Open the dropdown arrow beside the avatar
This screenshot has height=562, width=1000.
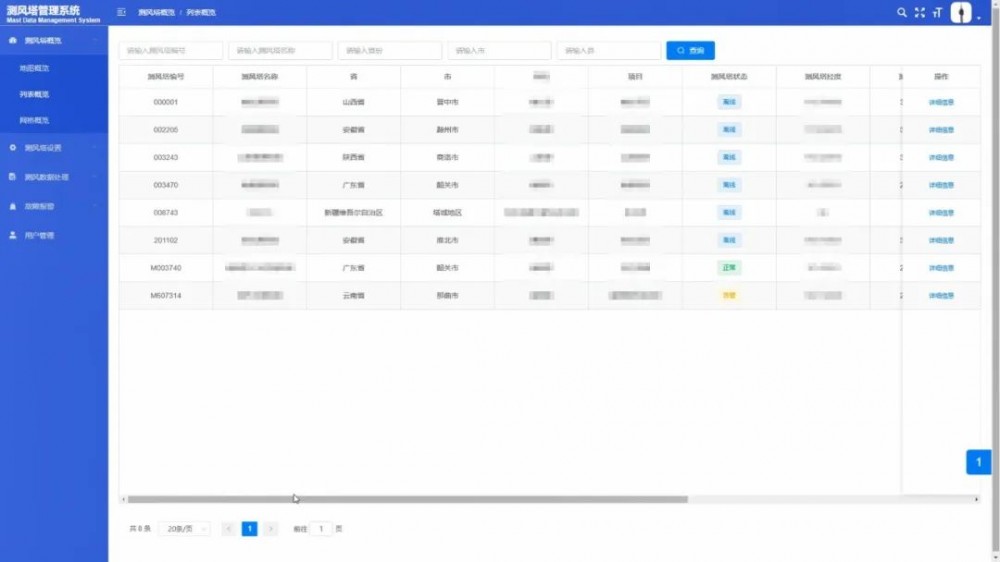(x=978, y=18)
